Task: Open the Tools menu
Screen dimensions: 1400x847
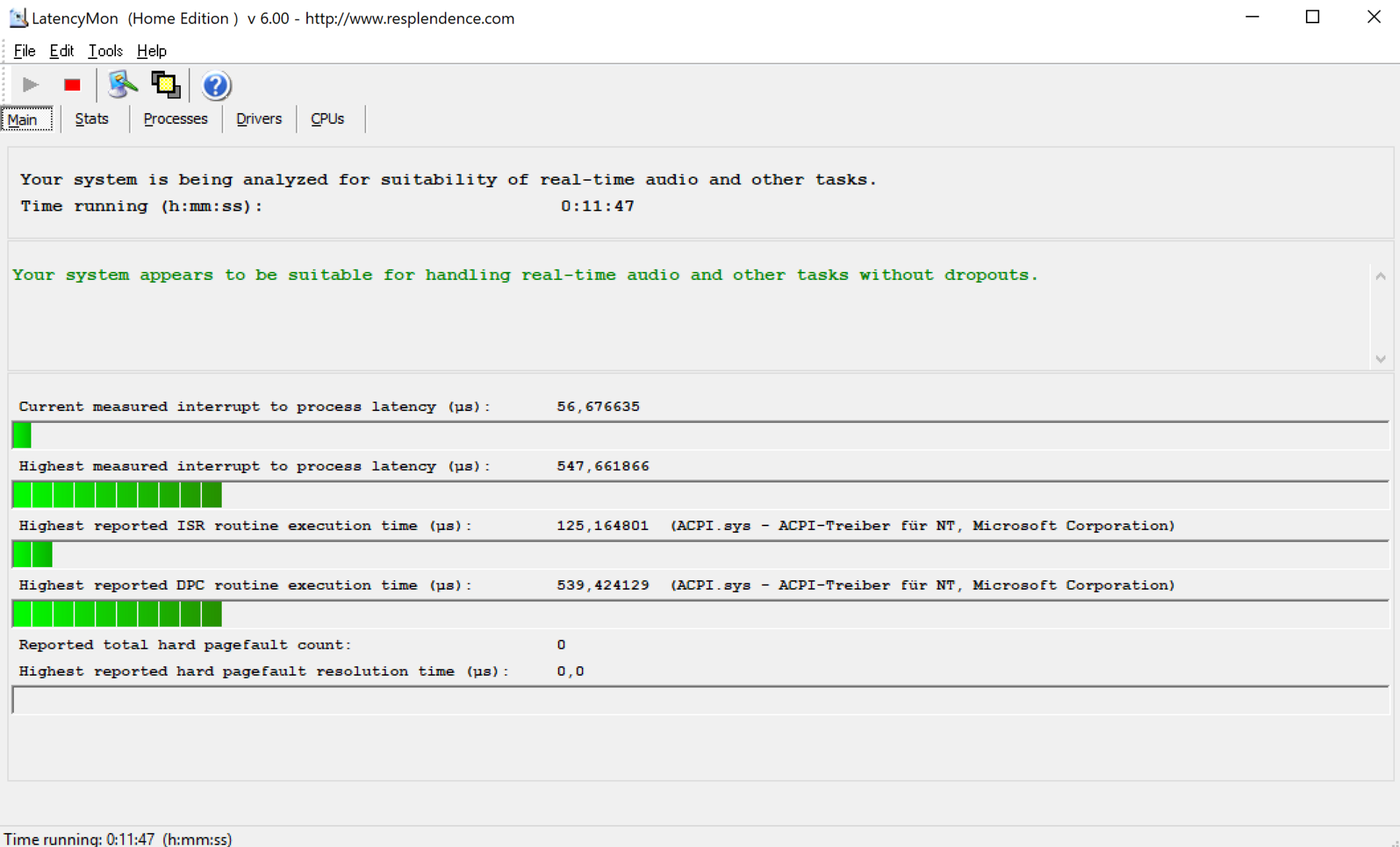Action: tap(105, 51)
